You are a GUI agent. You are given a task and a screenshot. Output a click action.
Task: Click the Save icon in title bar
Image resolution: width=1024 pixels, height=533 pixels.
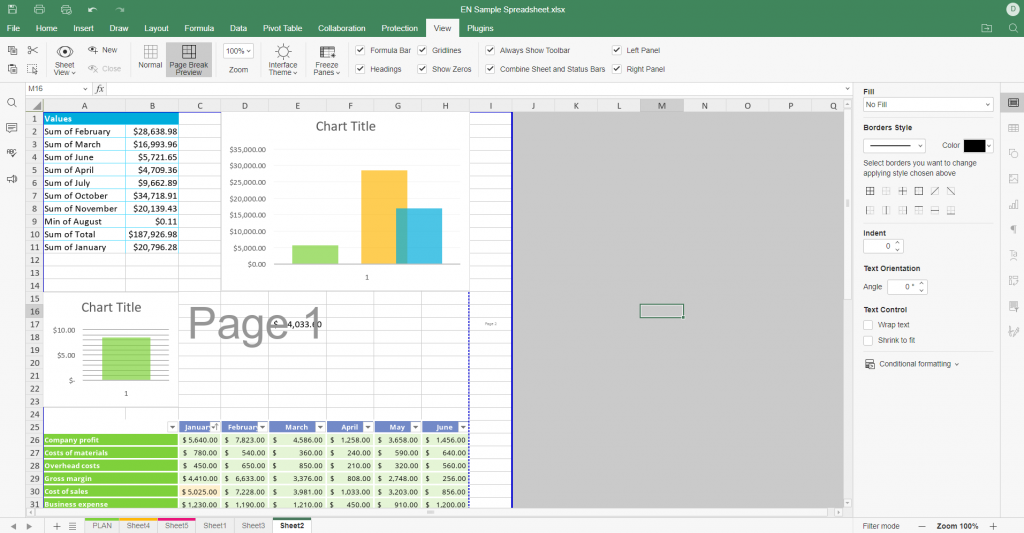pos(13,9)
